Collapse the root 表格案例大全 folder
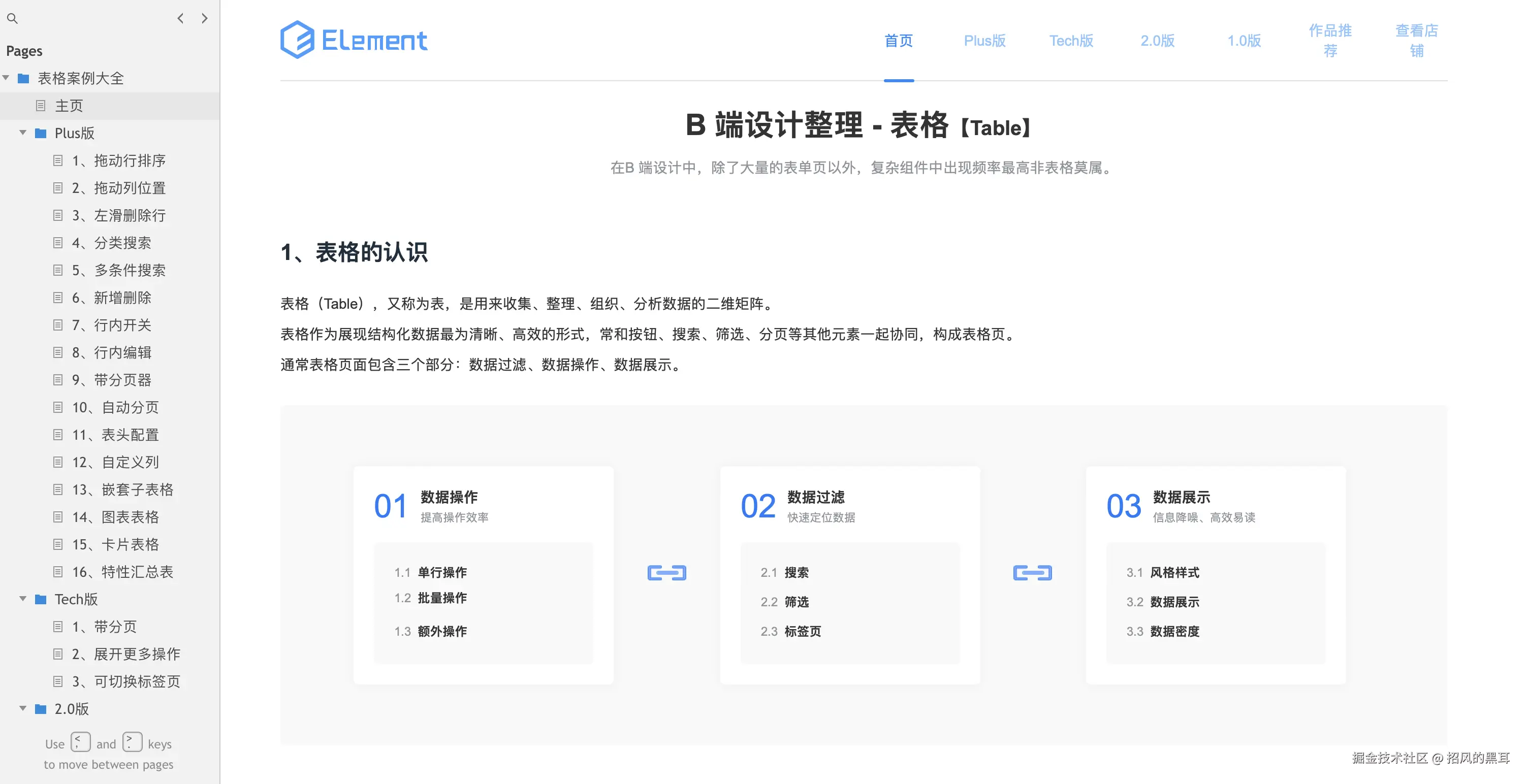 6,78
